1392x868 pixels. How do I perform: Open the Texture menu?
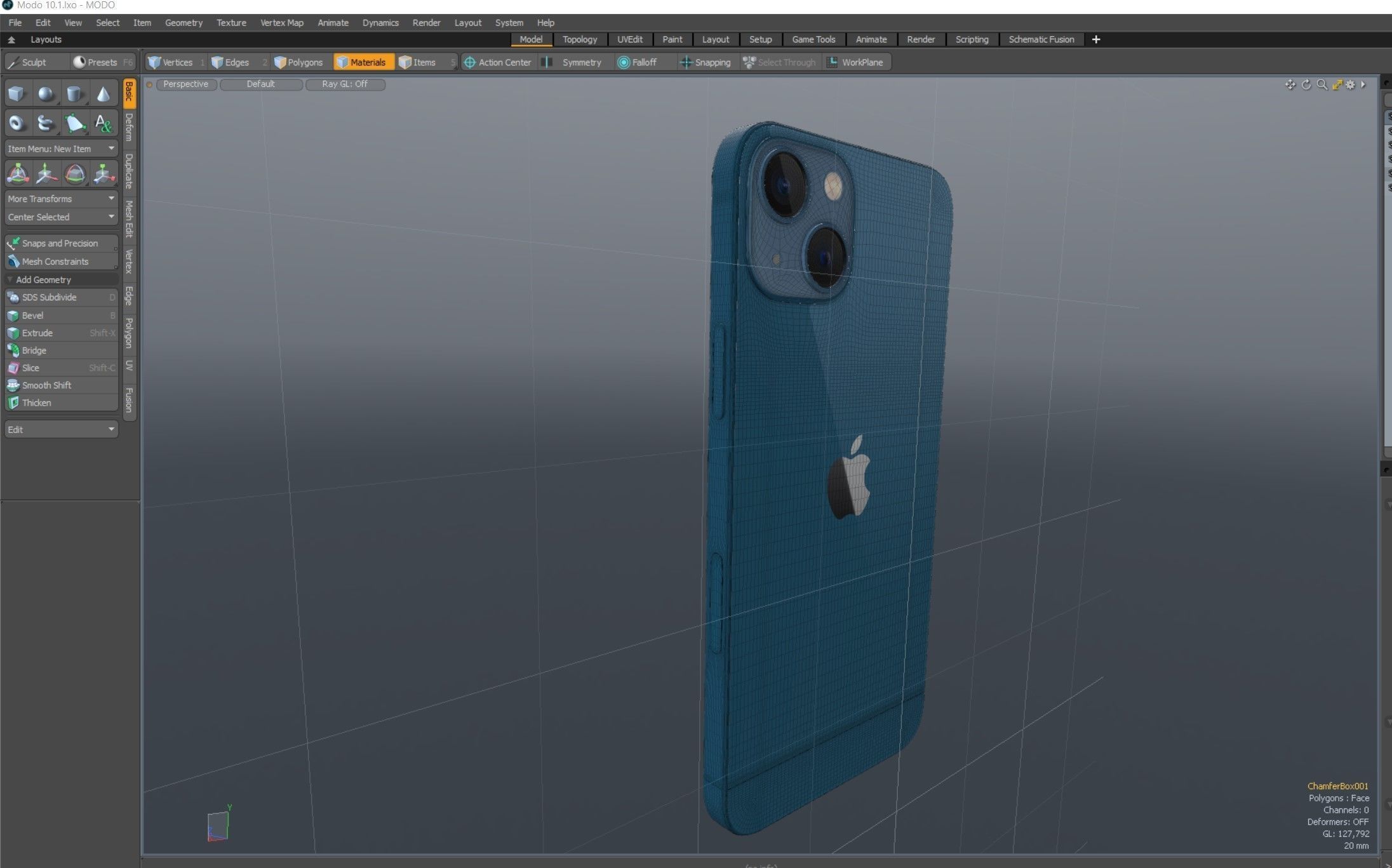coord(231,22)
